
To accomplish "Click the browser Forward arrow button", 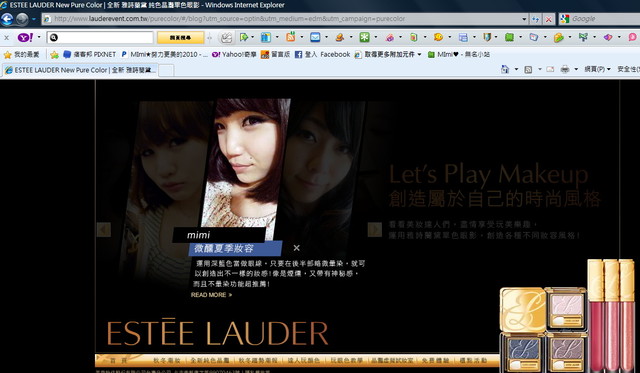I will [x=22, y=19].
